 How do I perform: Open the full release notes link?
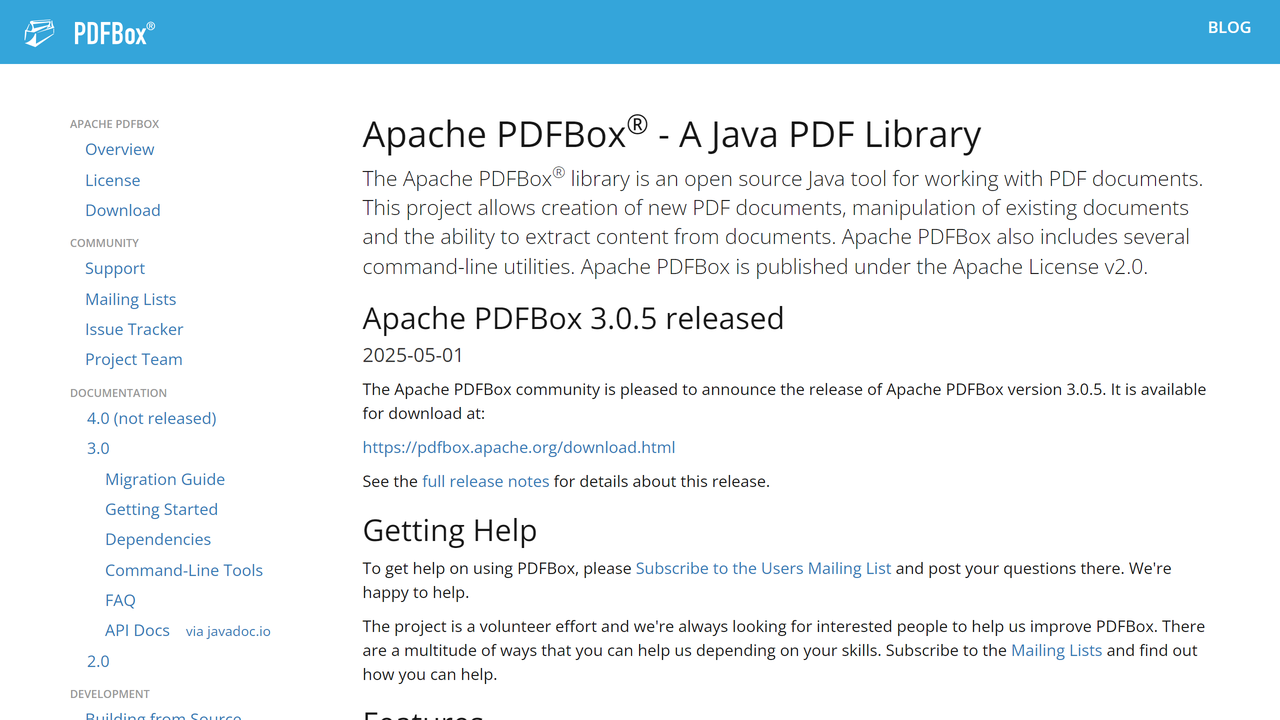click(485, 481)
